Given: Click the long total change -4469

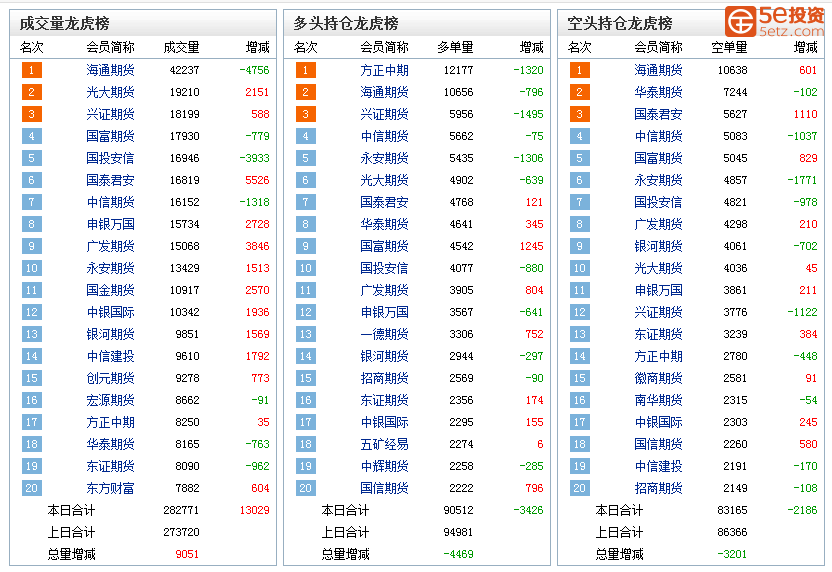Looking at the screenshot, I should pos(458,554).
